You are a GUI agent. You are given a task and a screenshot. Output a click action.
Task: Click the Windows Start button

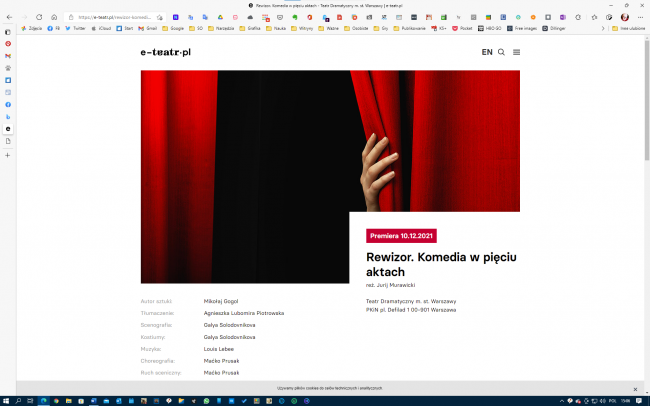pyautogui.click(x=7, y=400)
